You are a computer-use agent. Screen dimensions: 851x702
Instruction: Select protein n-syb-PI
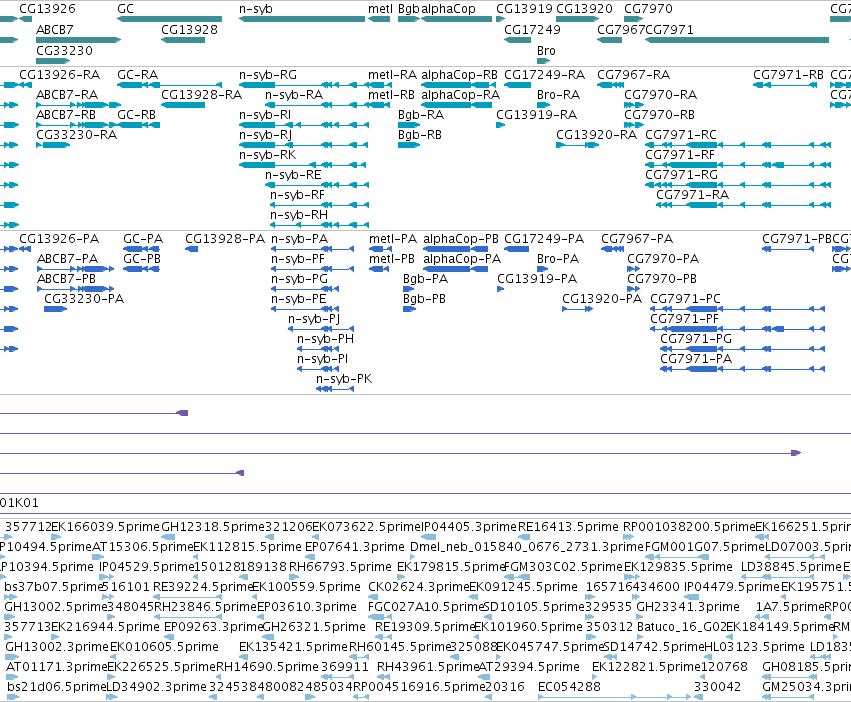[x=322, y=359]
